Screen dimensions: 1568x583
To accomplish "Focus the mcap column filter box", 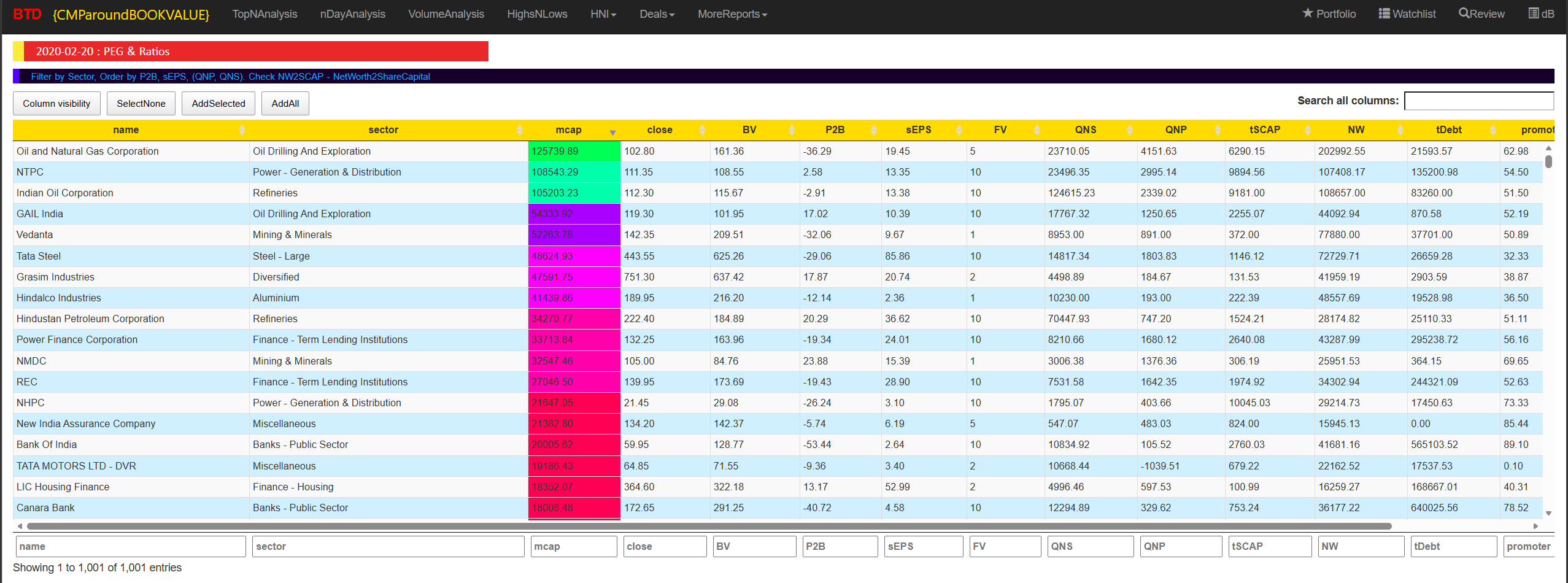I will pyautogui.click(x=574, y=546).
